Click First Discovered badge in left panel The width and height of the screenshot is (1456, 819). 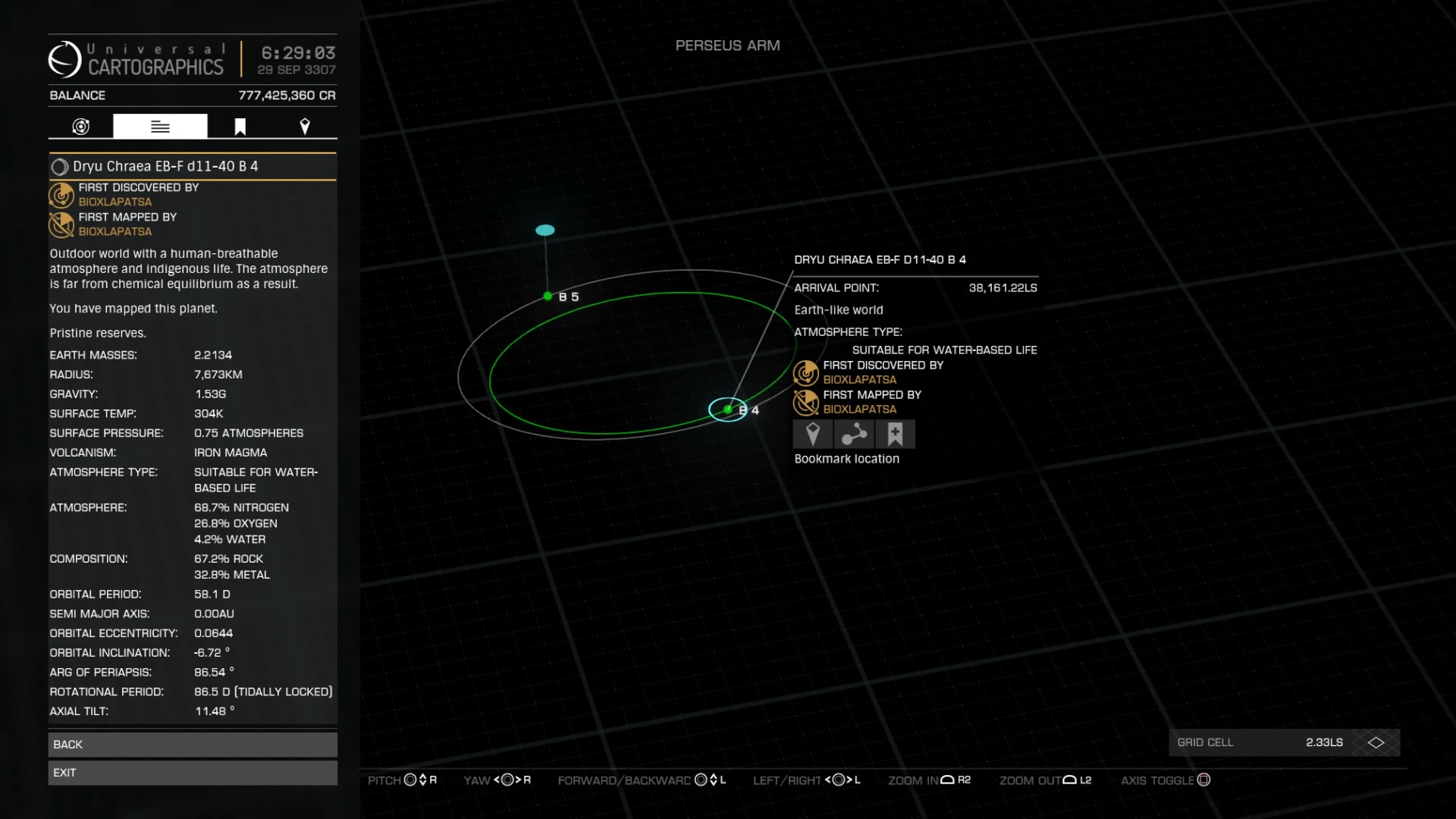(x=61, y=195)
